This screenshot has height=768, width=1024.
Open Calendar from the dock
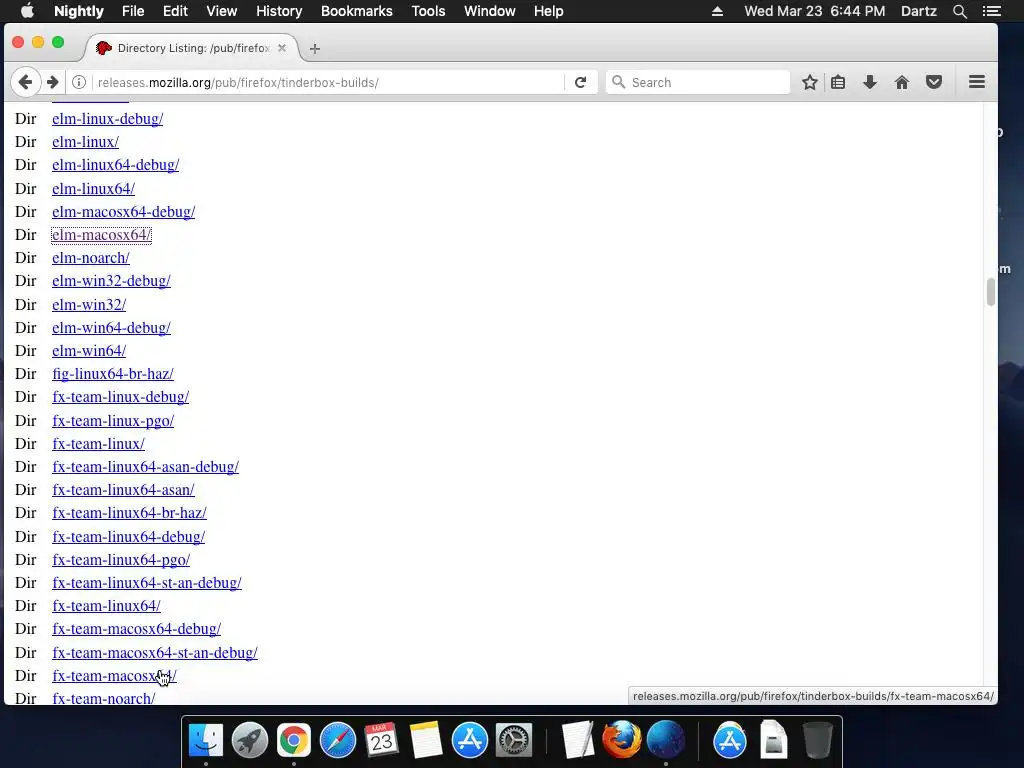click(x=381, y=741)
